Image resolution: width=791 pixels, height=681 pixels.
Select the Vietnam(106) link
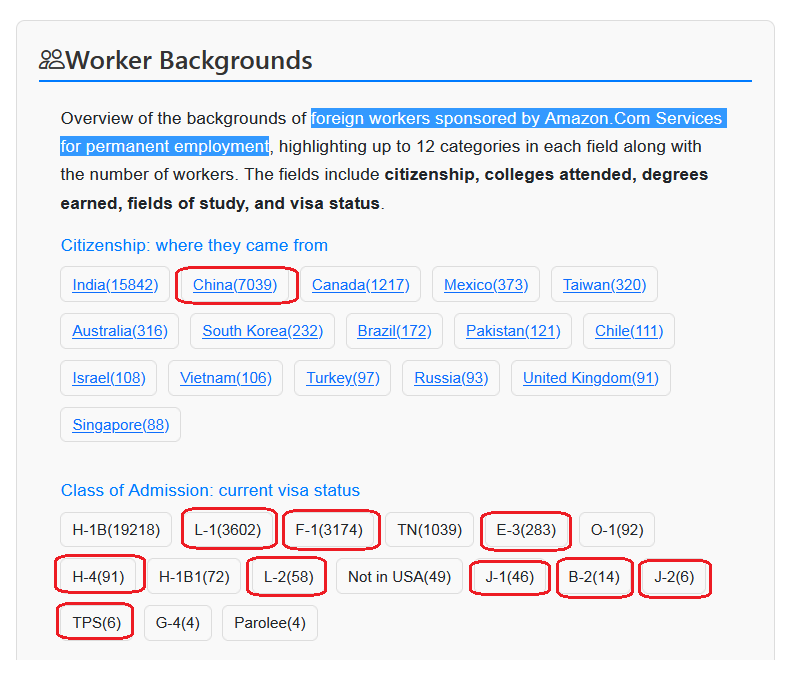point(225,378)
